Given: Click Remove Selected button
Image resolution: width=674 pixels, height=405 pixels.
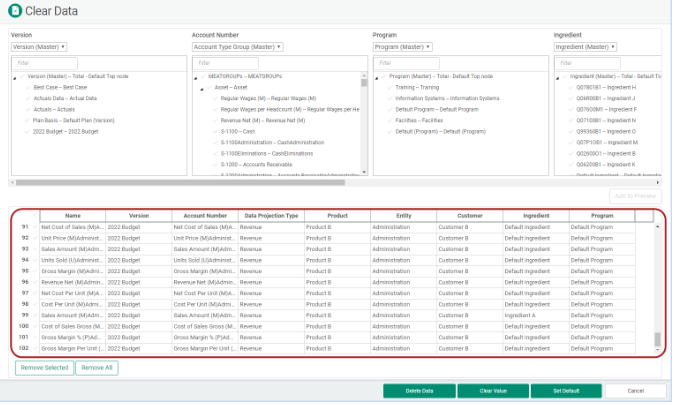Looking at the screenshot, I should pyautogui.click(x=45, y=368).
